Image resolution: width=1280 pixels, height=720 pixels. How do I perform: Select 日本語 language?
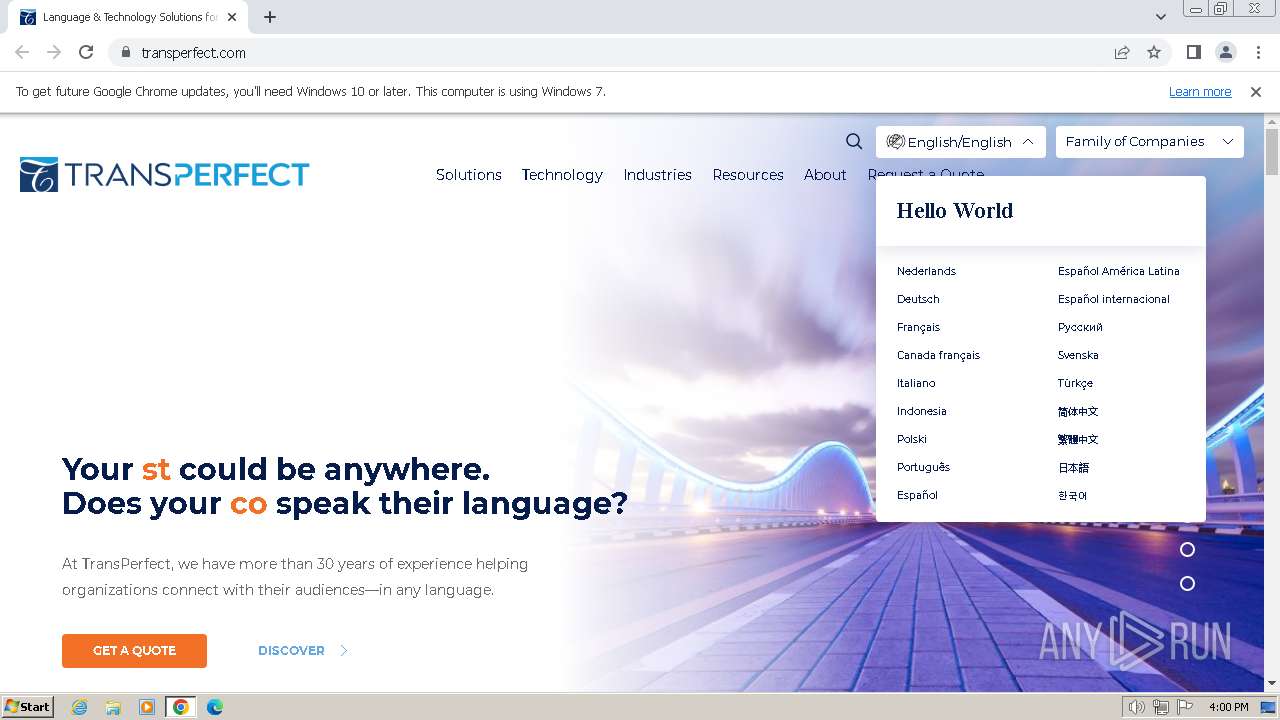[x=1073, y=467]
